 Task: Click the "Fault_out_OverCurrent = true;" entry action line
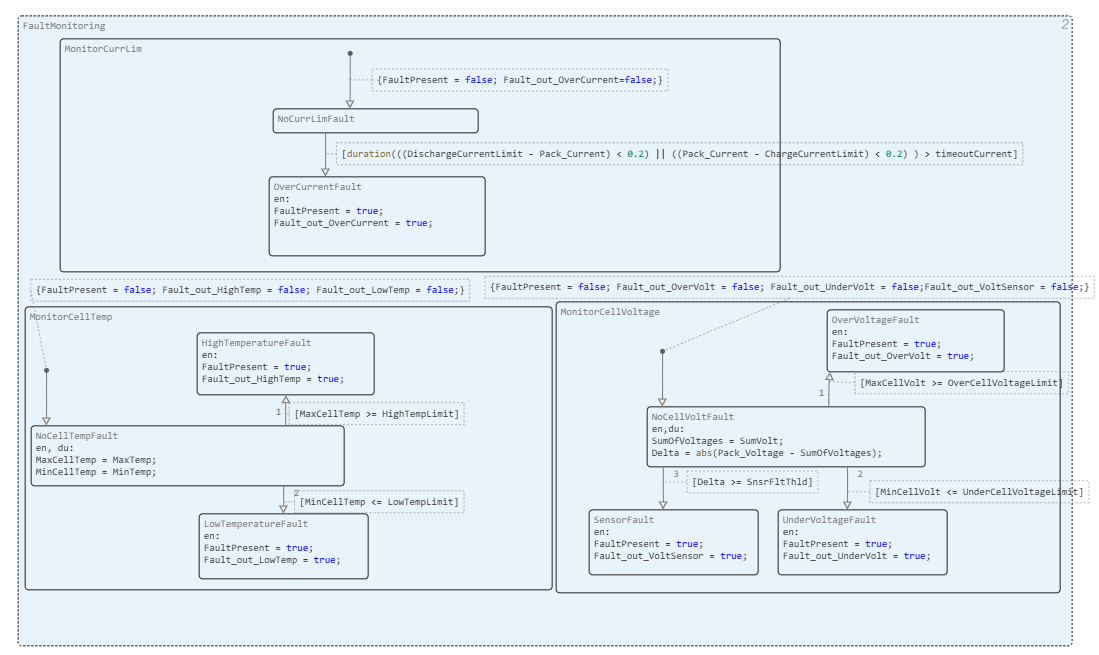(x=353, y=223)
